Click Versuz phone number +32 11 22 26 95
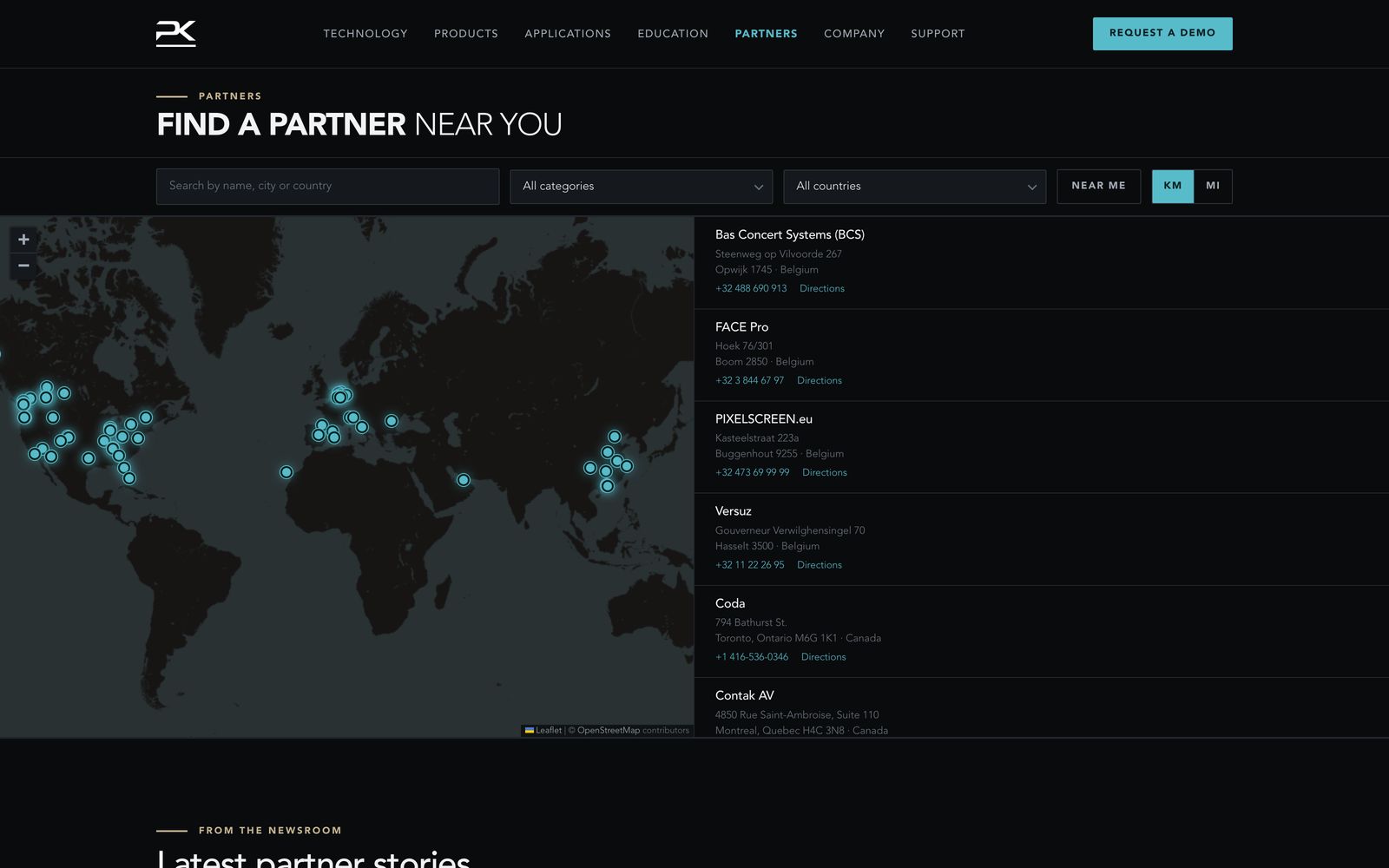The image size is (1389, 868). coord(749,565)
